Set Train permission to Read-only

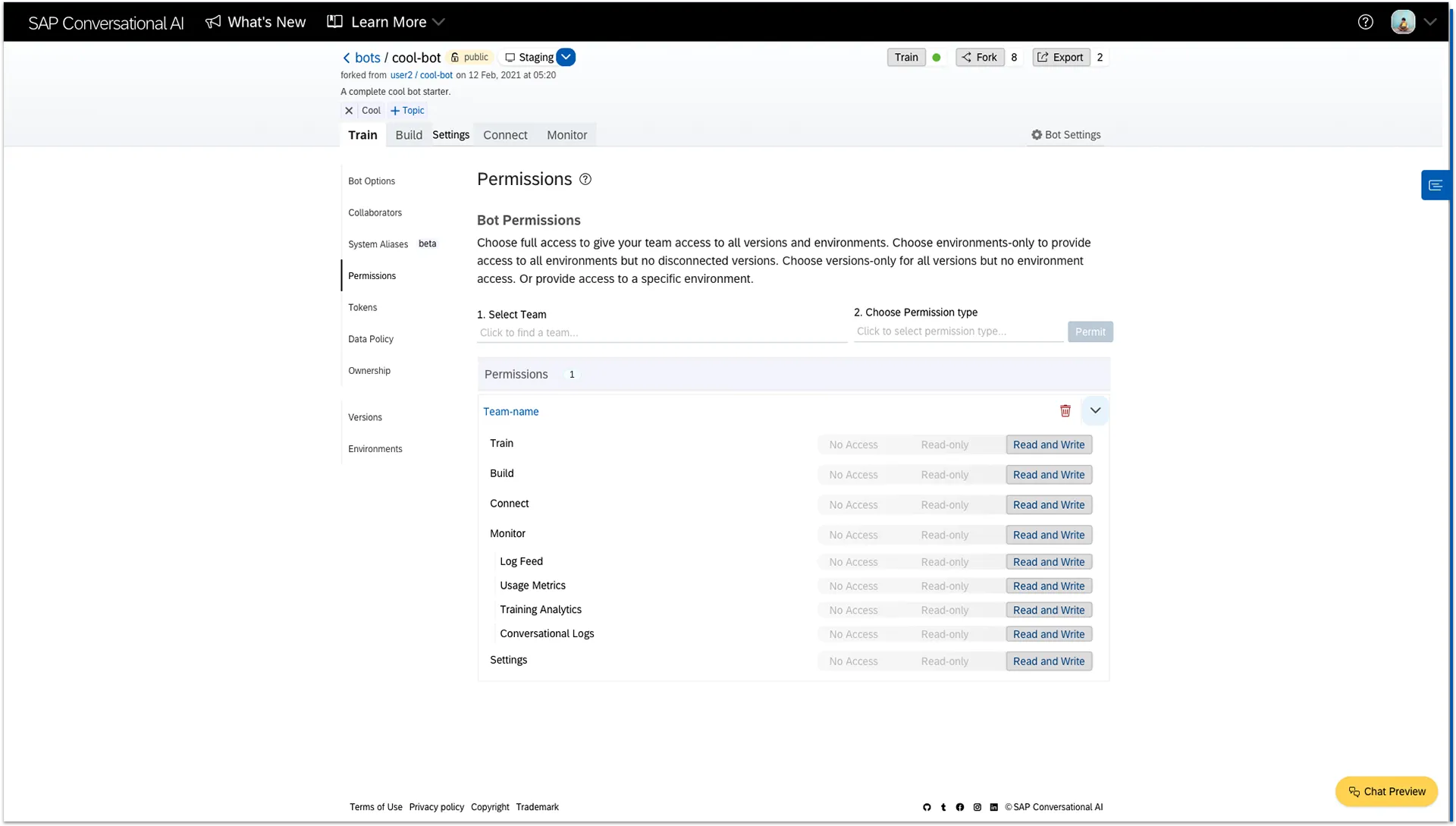pyautogui.click(x=945, y=445)
